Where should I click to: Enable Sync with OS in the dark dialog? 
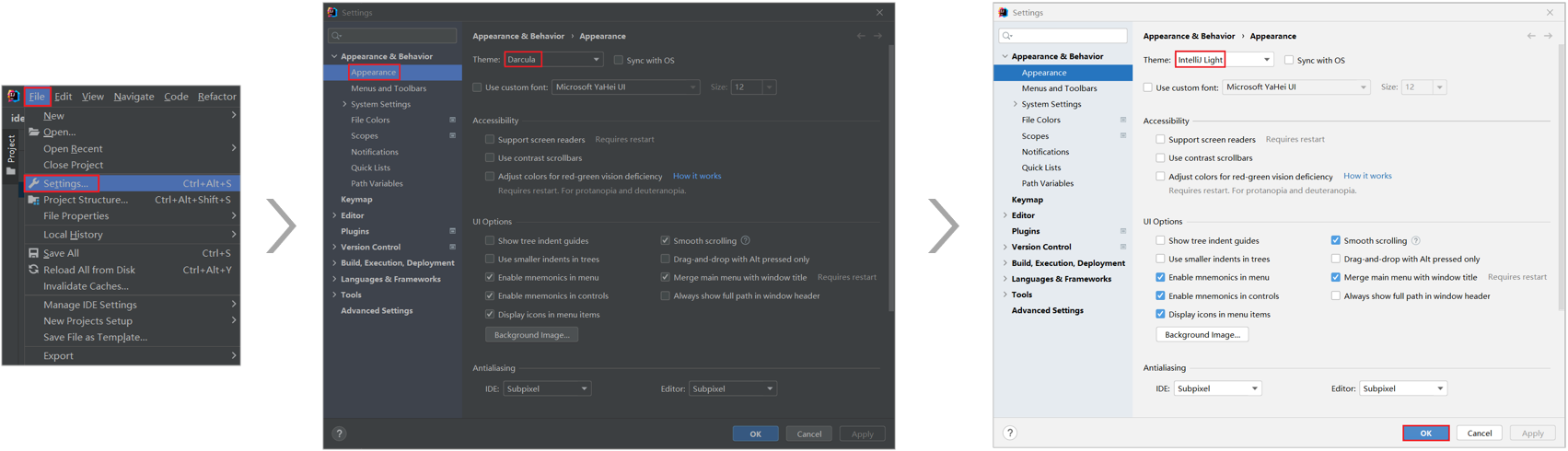pyautogui.click(x=619, y=60)
